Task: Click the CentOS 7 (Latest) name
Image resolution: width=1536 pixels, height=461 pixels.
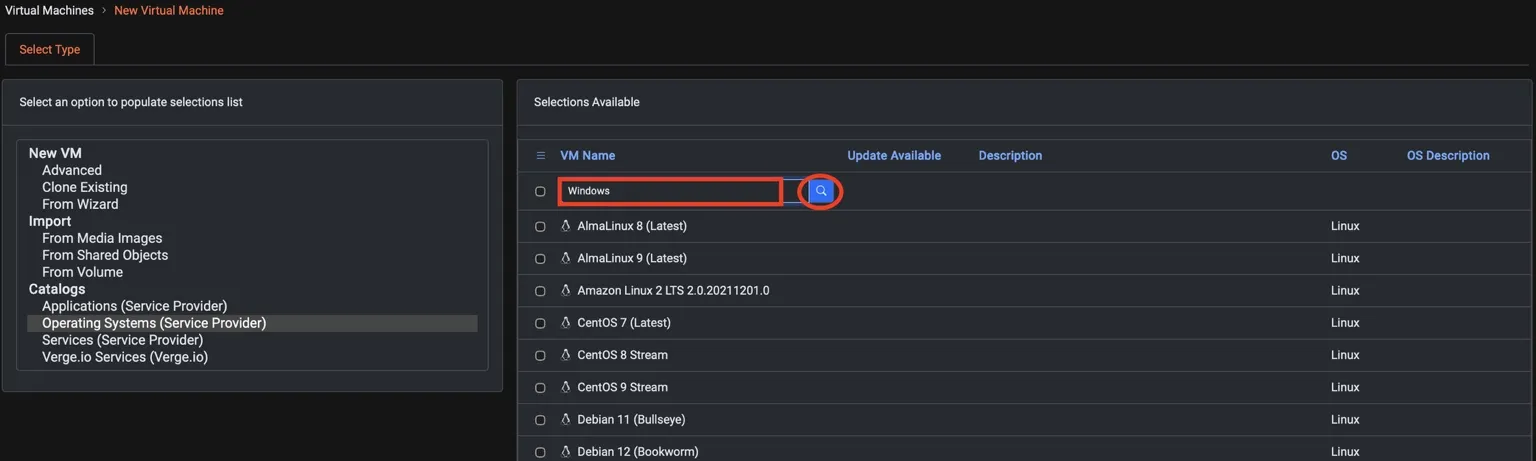Action: click(624, 323)
